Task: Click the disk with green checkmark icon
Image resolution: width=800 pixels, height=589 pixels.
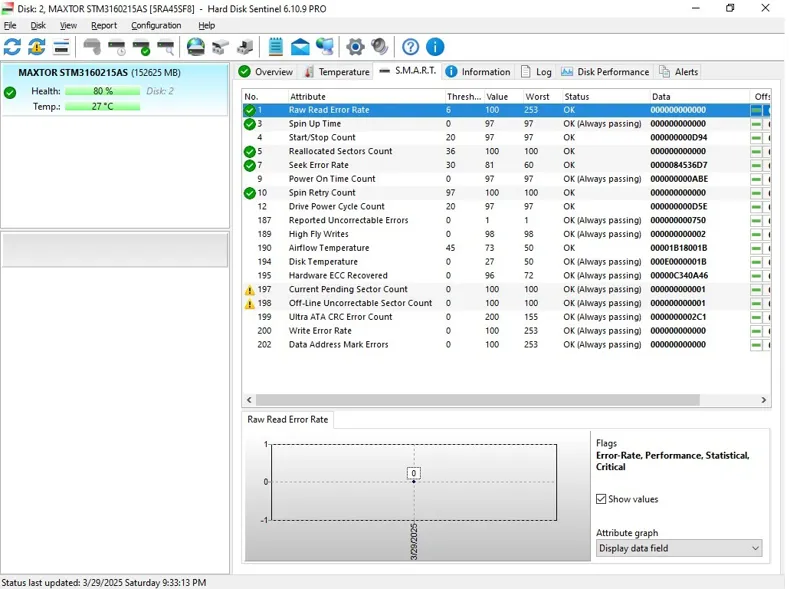Action: (142, 47)
